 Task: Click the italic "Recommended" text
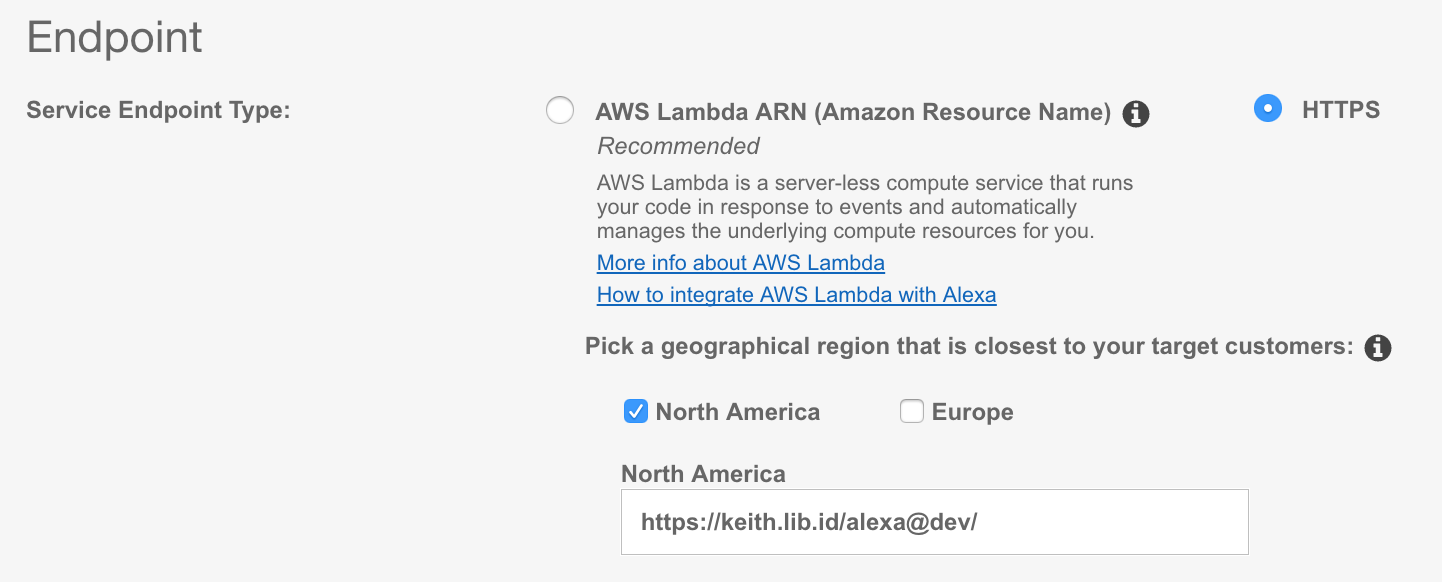pyautogui.click(x=678, y=146)
